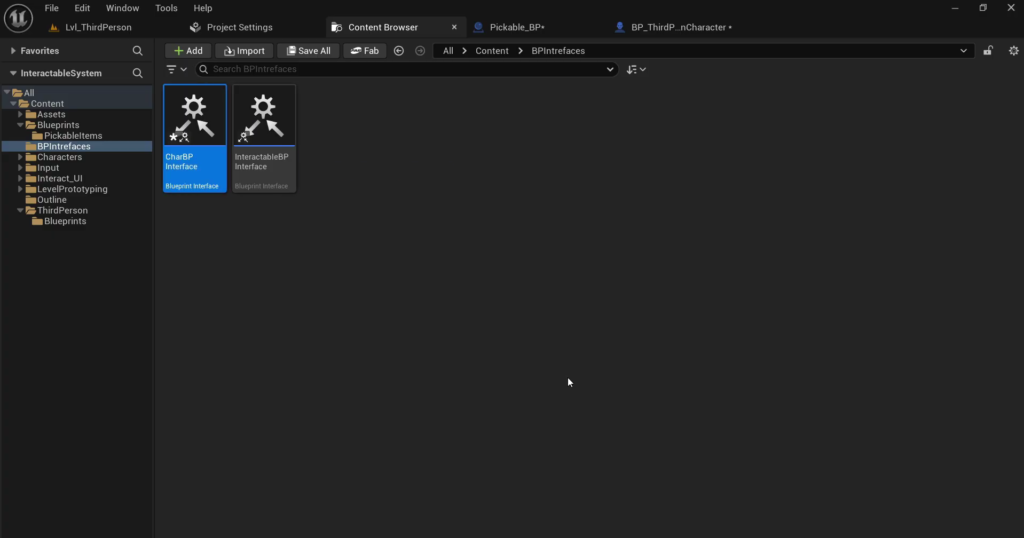1024x538 pixels.
Task: Open the filters dropdown
Action: [176, 69]
